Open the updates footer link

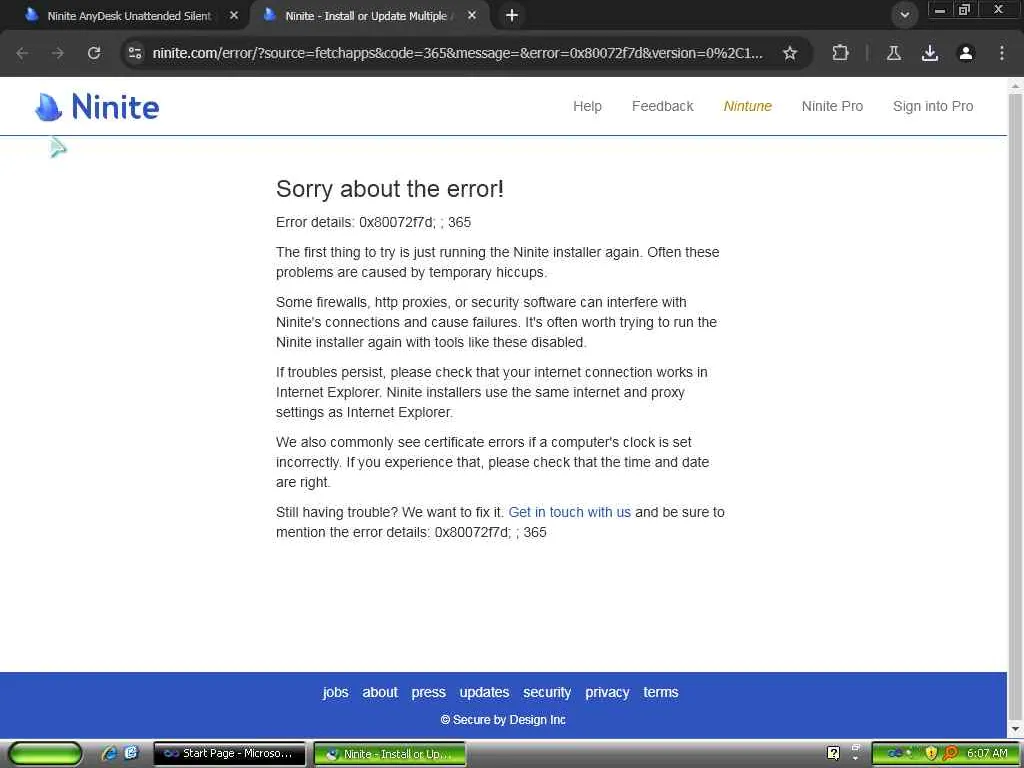484,692
